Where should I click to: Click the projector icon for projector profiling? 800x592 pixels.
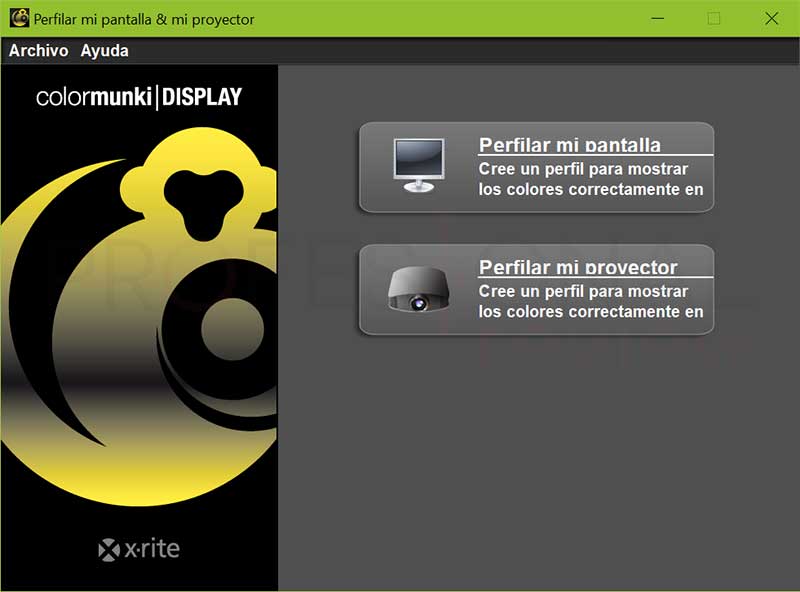click(x=418, y=289)
